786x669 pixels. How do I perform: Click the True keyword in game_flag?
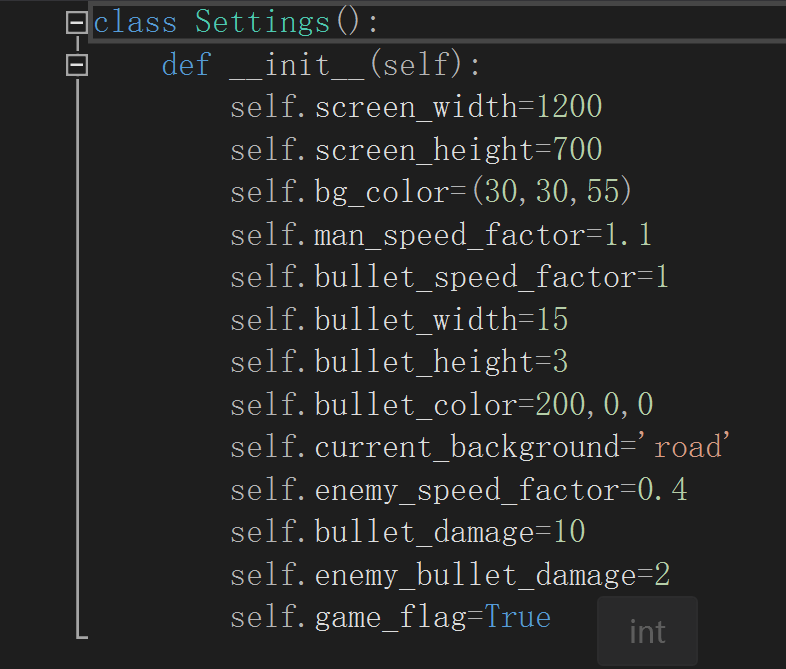[518, 617]
